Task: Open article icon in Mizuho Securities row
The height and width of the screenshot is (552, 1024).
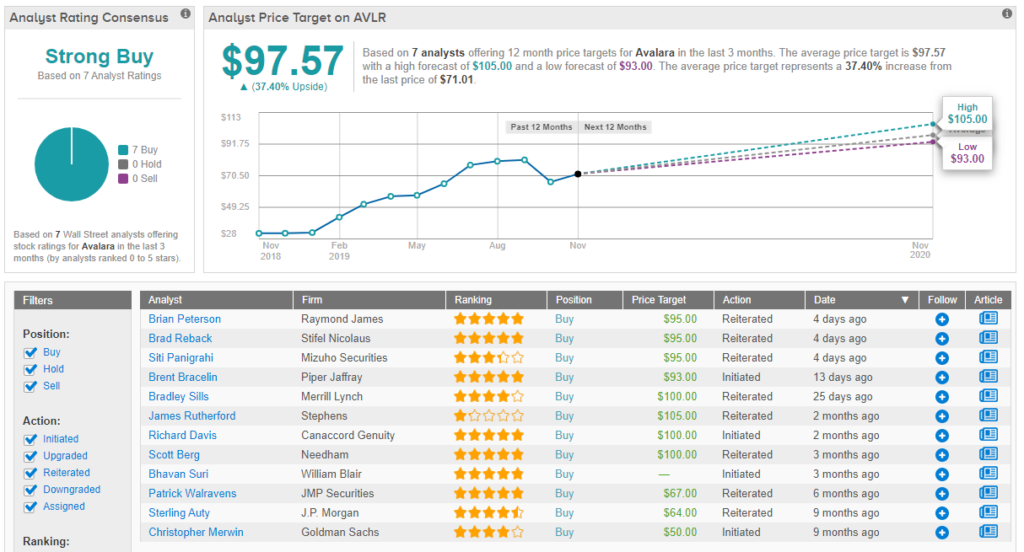Action: [988, 357]
